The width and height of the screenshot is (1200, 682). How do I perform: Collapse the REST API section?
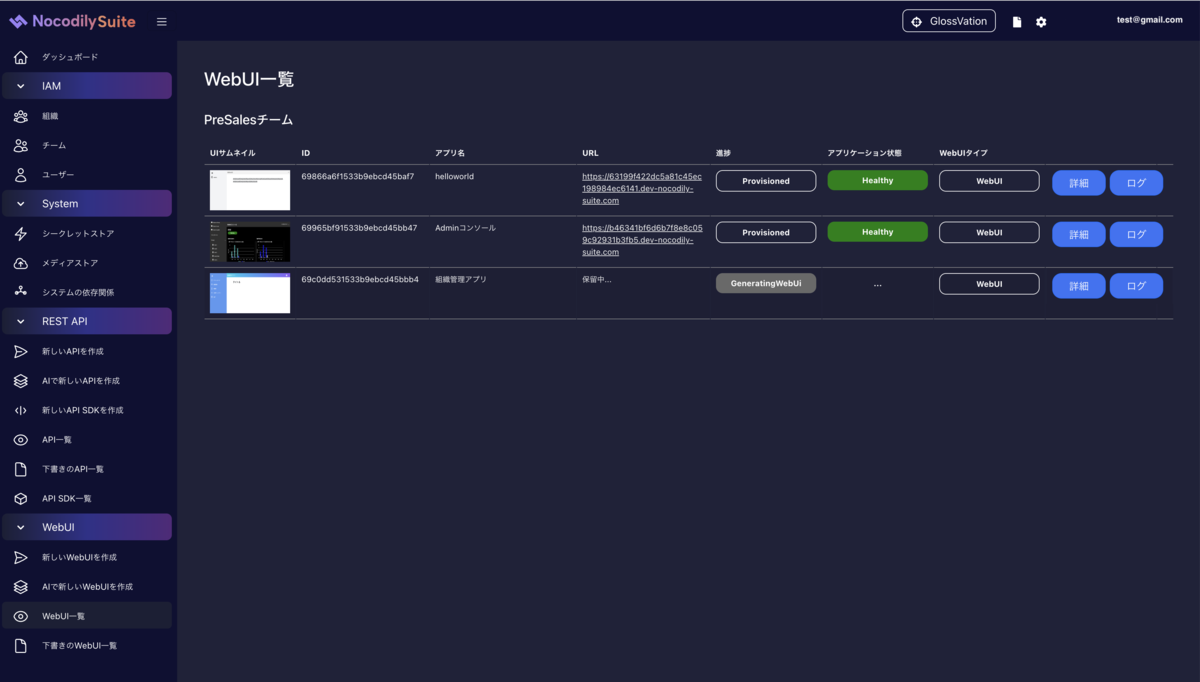click(x=87, y=321)
